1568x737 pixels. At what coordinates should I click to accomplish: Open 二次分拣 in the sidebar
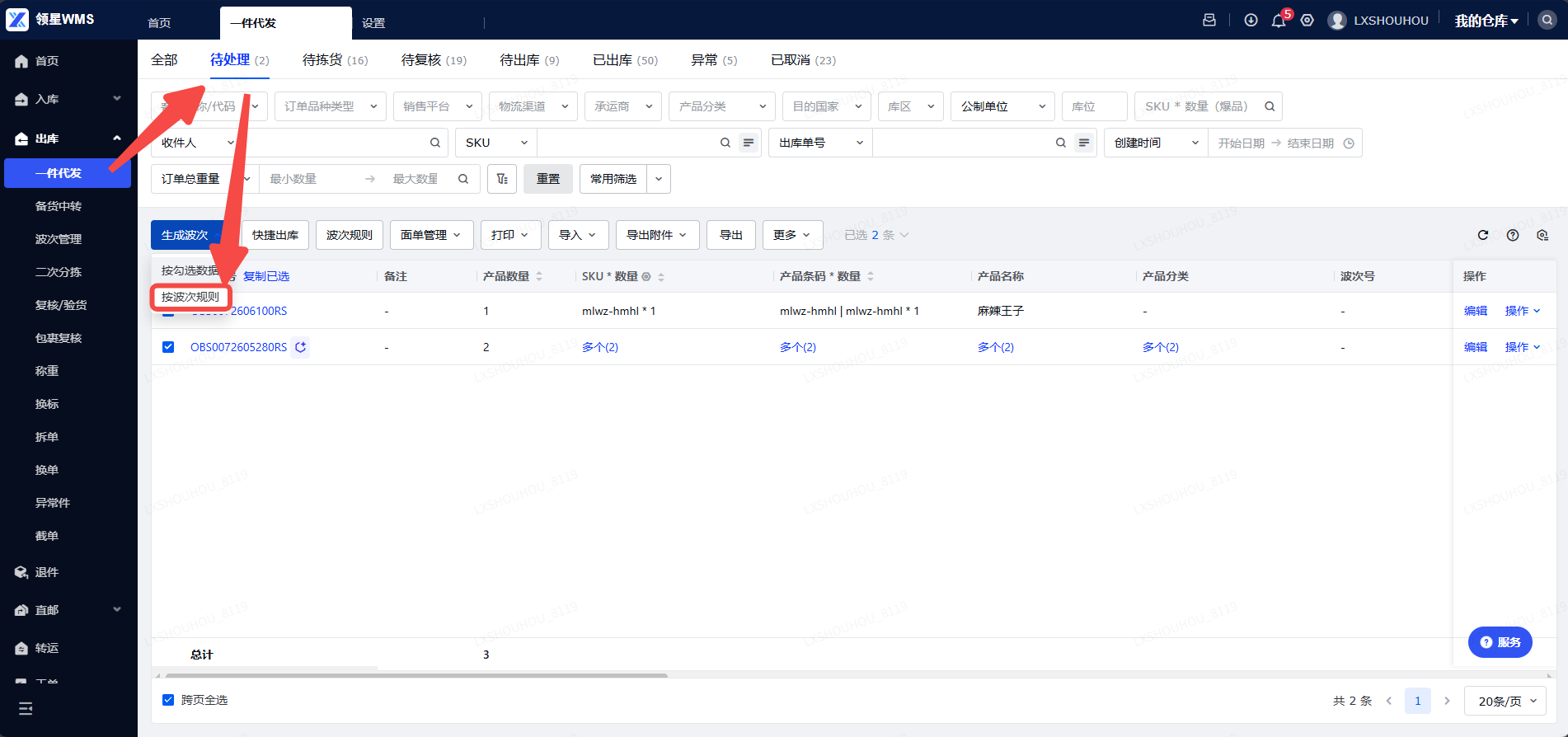tap(59, 272)
